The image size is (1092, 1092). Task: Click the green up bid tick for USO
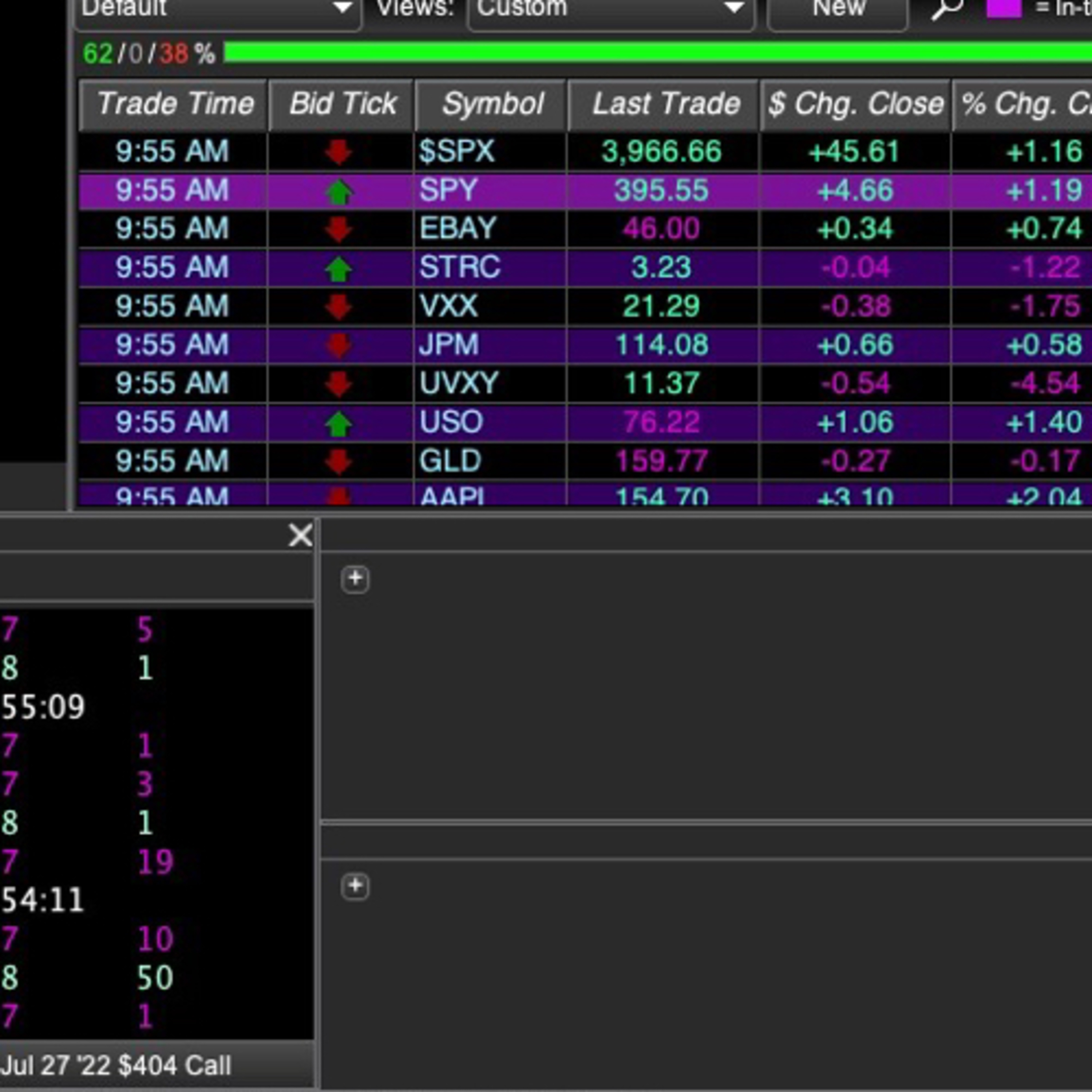(339, 423)
